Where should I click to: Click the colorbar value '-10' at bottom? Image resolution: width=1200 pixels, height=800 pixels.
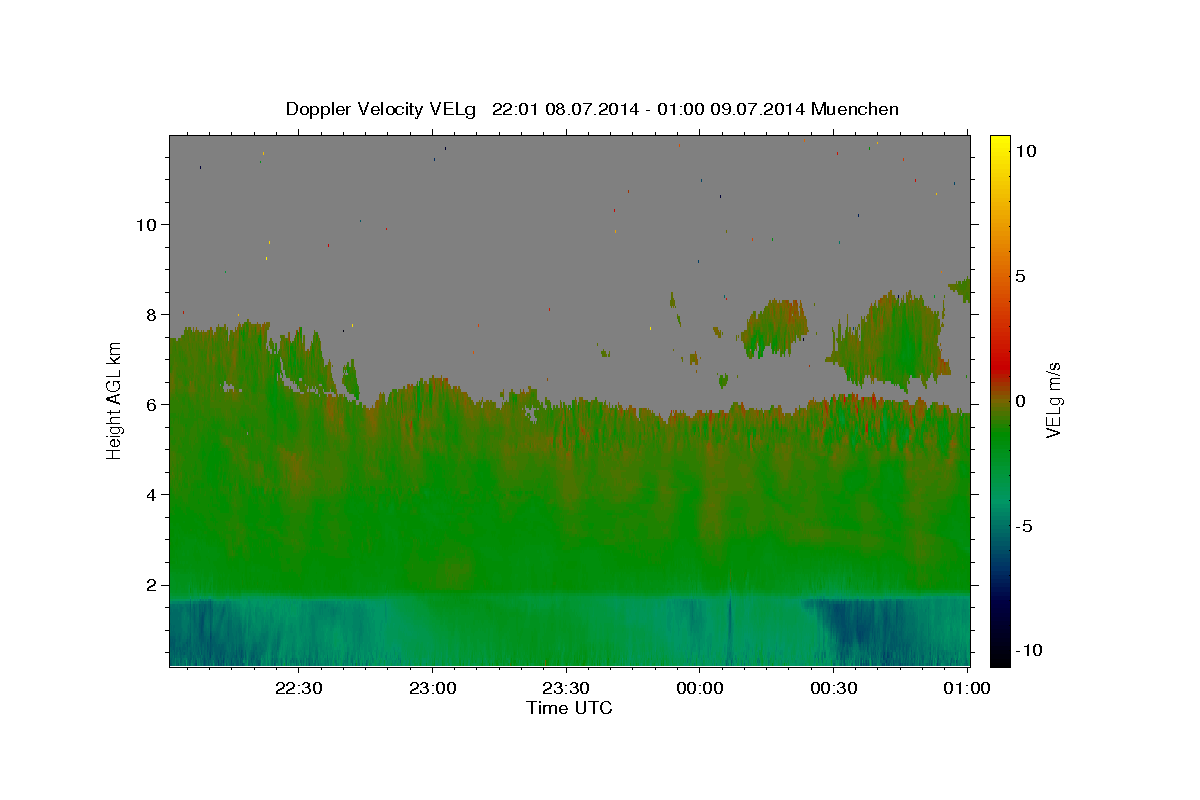[1028, 650]
